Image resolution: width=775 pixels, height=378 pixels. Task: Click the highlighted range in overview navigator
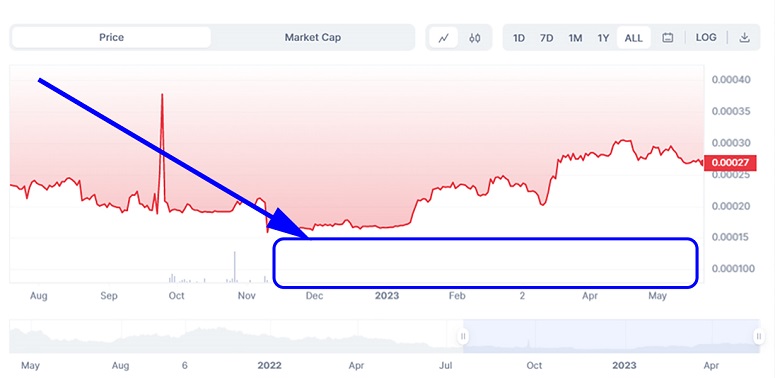tap(611, 336)
